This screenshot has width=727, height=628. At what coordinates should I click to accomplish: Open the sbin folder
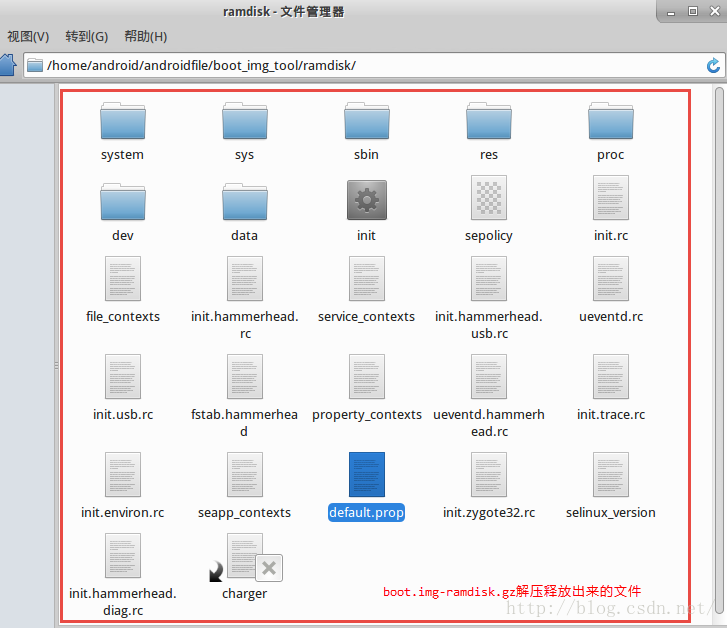pyautogui.click(x=367, y=121)
